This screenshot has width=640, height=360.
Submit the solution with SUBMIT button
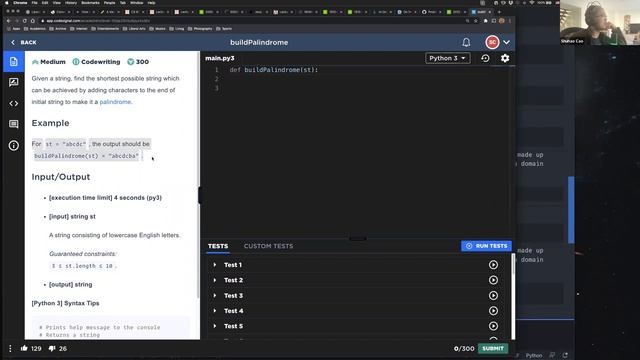[x=493, y=349]
